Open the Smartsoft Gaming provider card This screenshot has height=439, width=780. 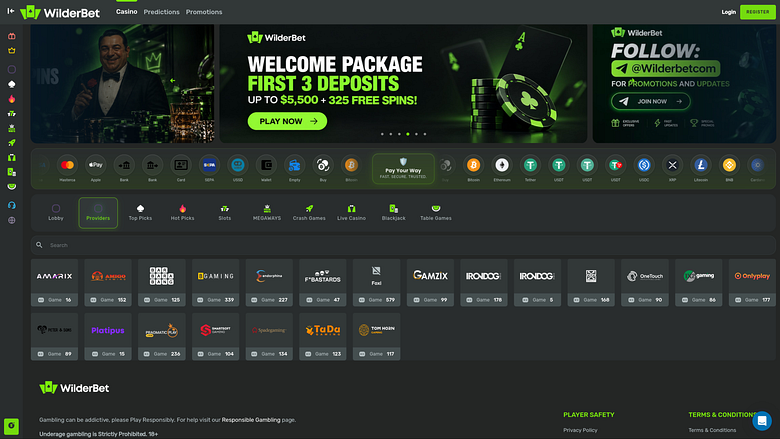pos(215,337)
